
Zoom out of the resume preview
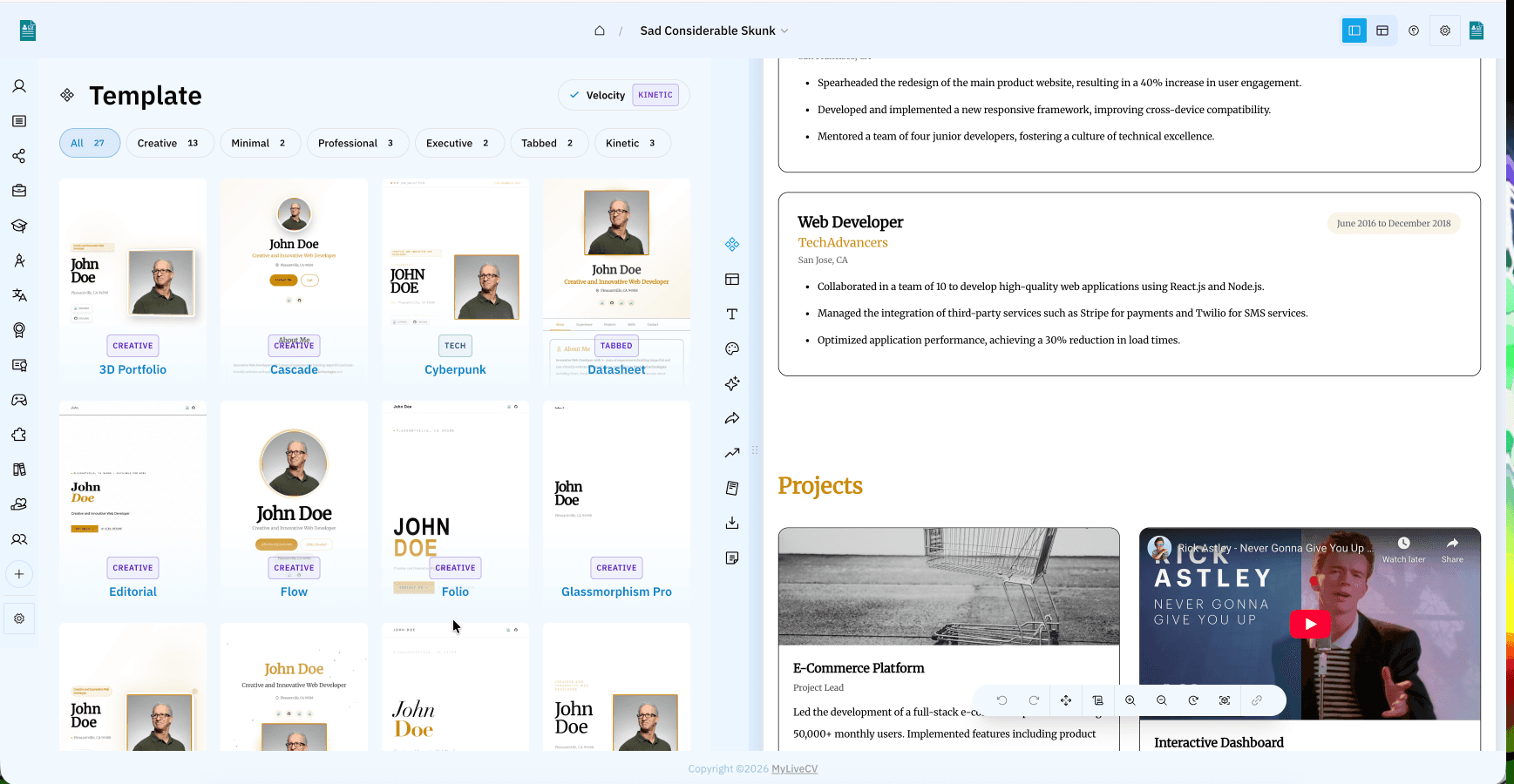click(1162, 700)
